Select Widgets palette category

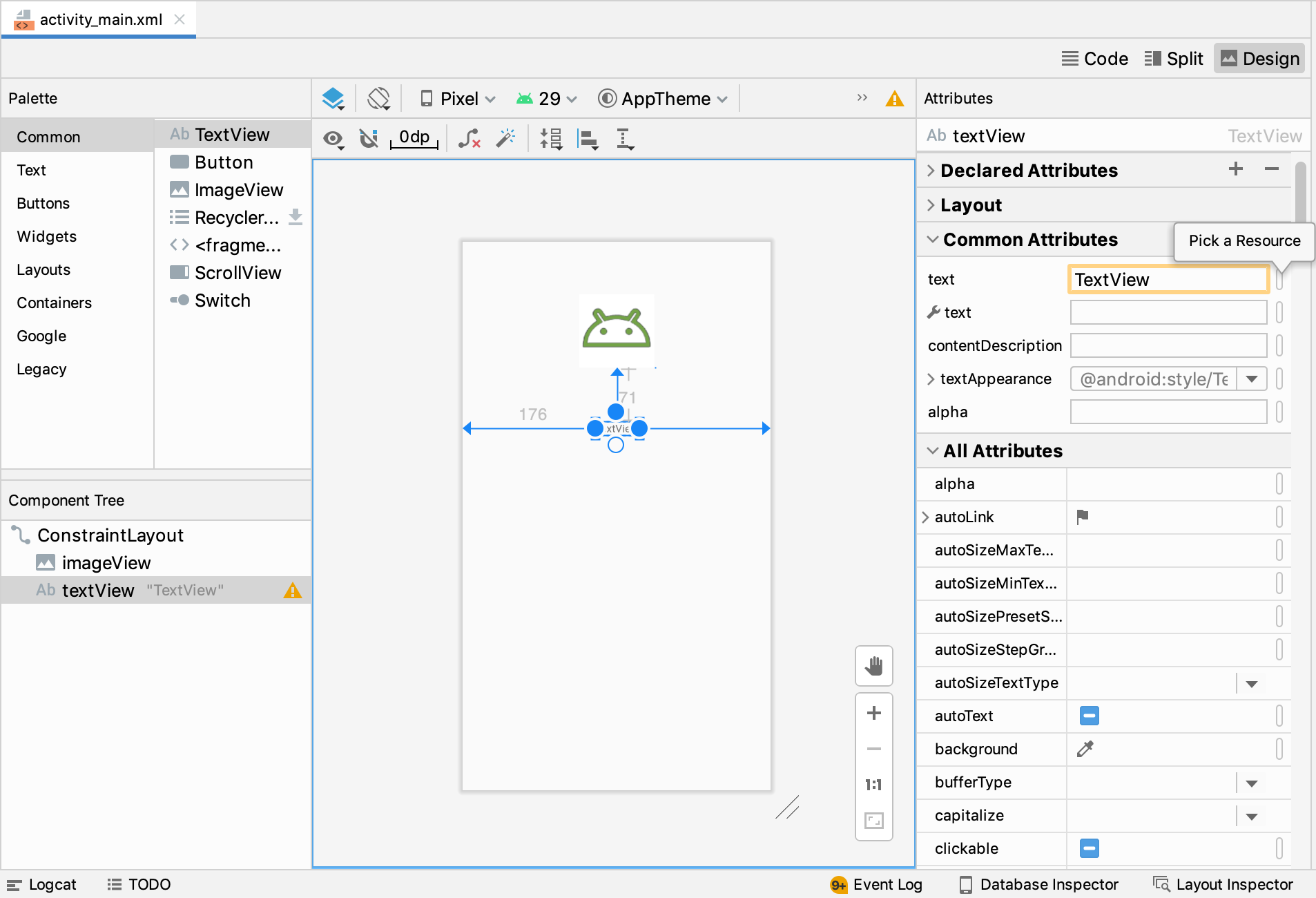click(x=46, y=236)
